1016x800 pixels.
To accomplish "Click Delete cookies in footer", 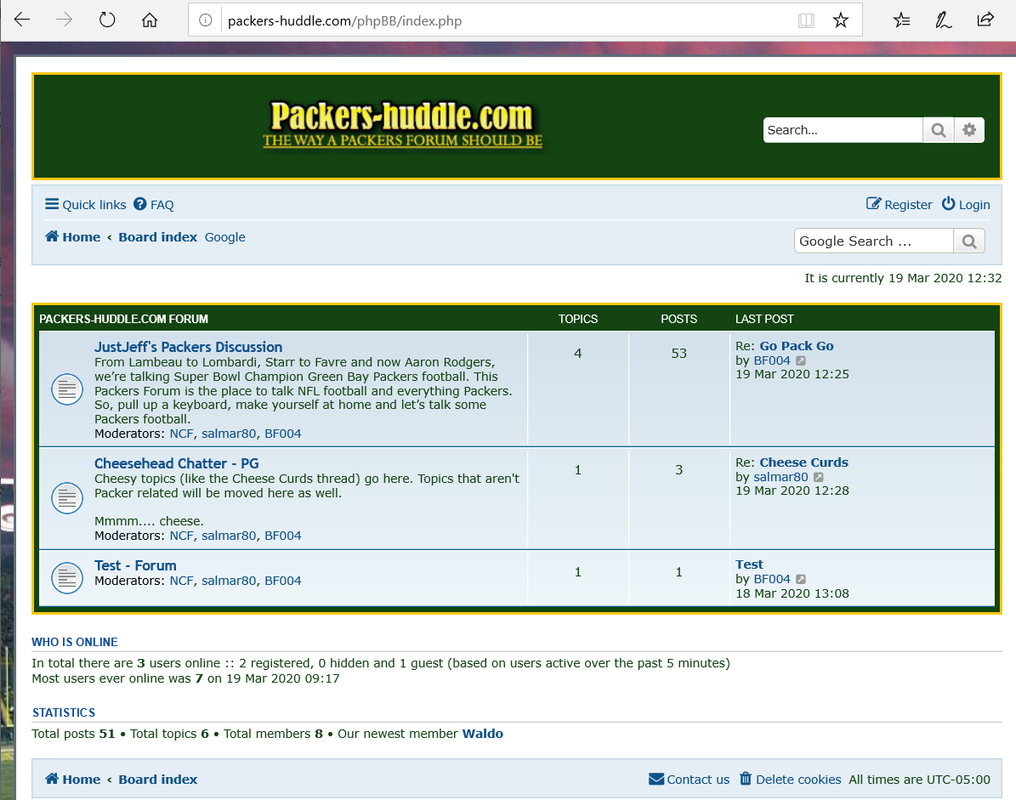I will 791,779.
